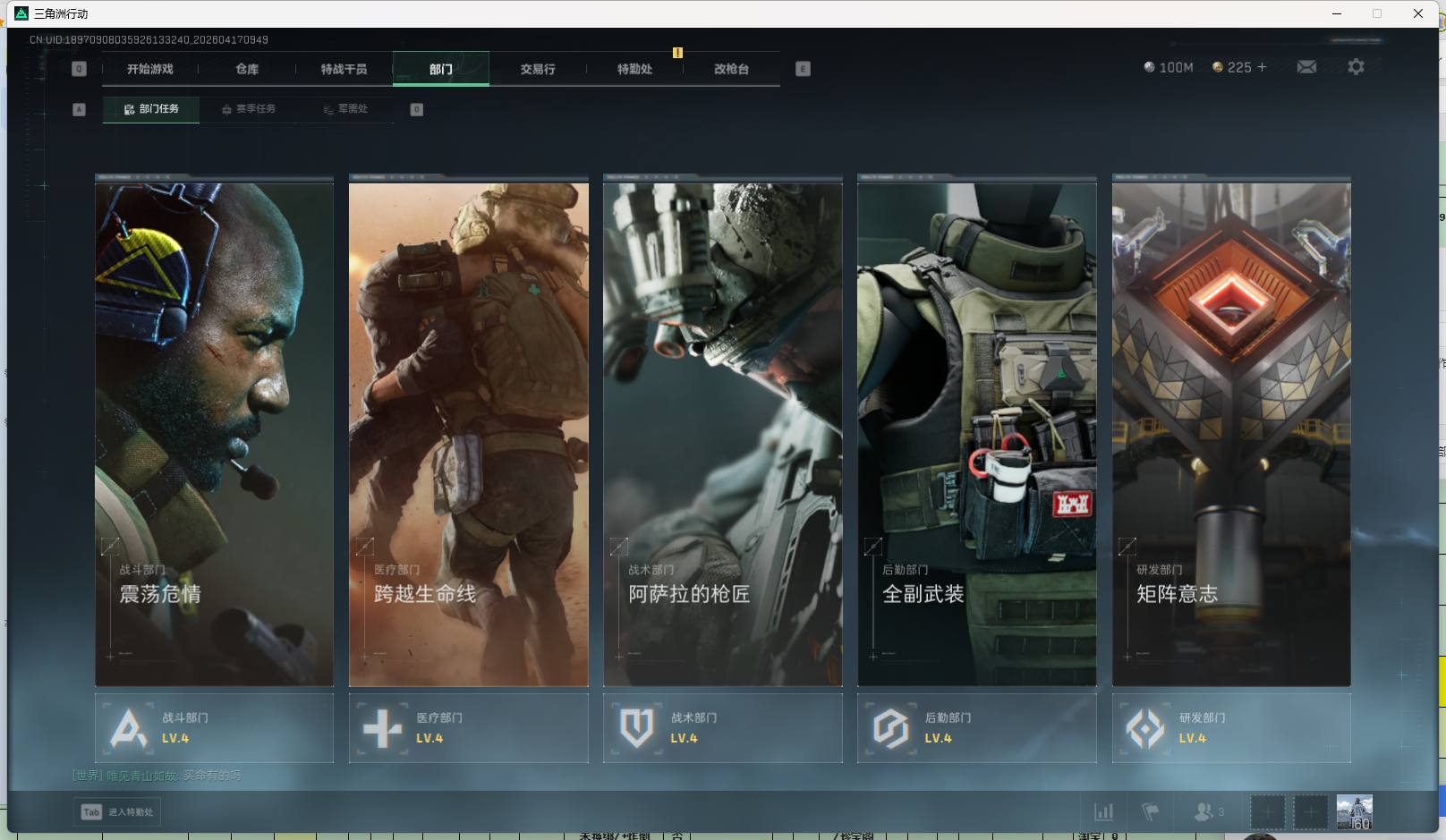Click the silver 100M currency coin
This screenshot has height=840, width=1446.
click(1149, 67)
